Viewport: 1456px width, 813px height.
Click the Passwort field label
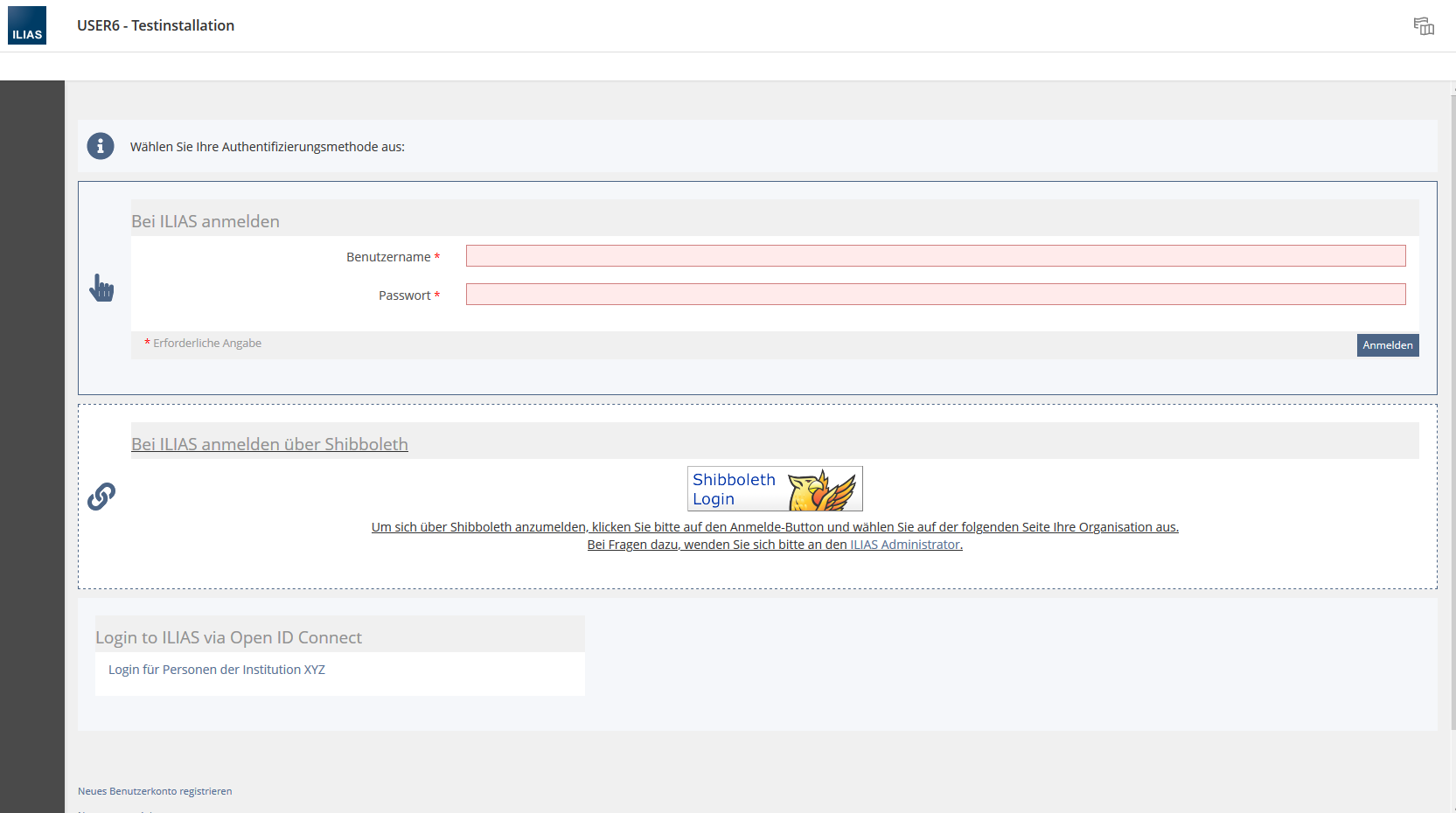pos(404,295)
